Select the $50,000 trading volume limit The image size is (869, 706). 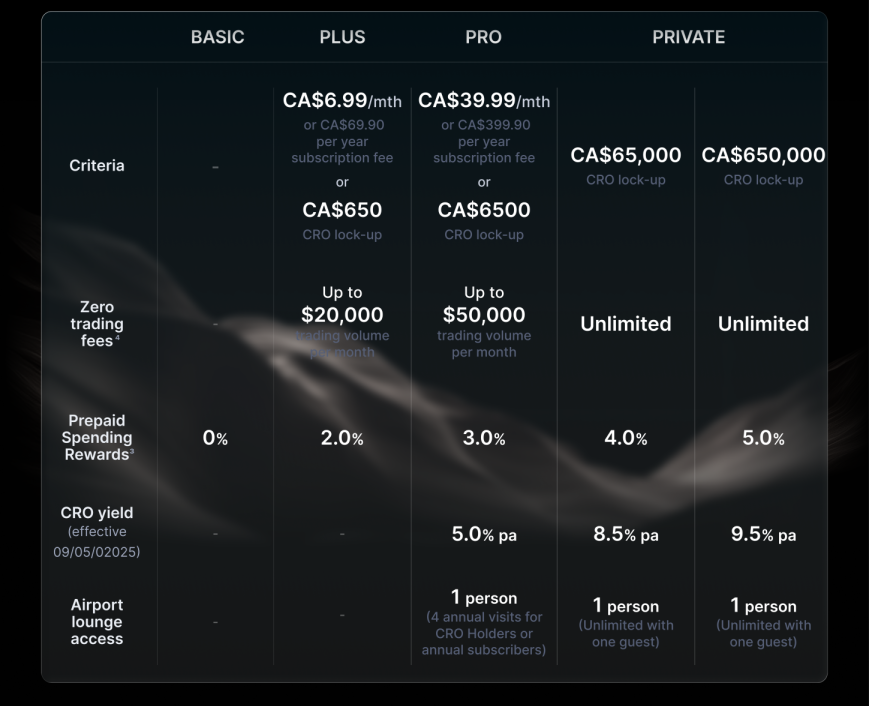click(x=484, y=315)
